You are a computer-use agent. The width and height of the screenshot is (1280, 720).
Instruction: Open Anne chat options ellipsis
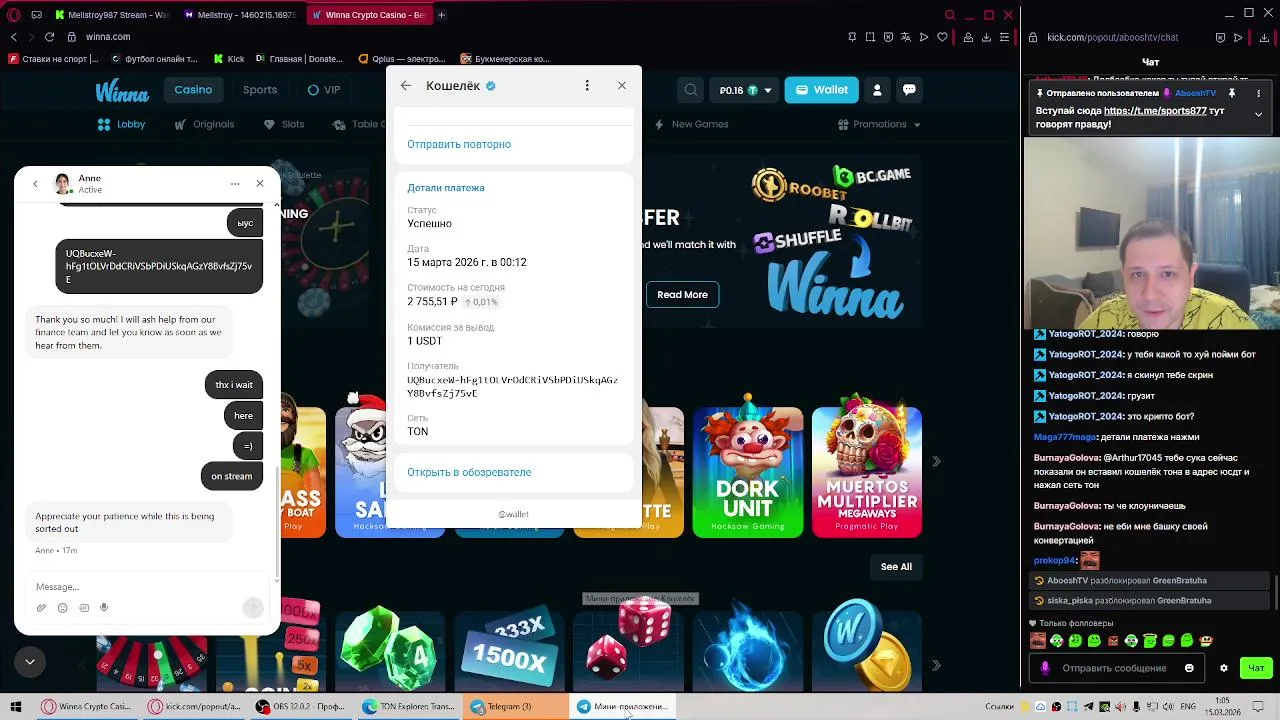(235, 184)
